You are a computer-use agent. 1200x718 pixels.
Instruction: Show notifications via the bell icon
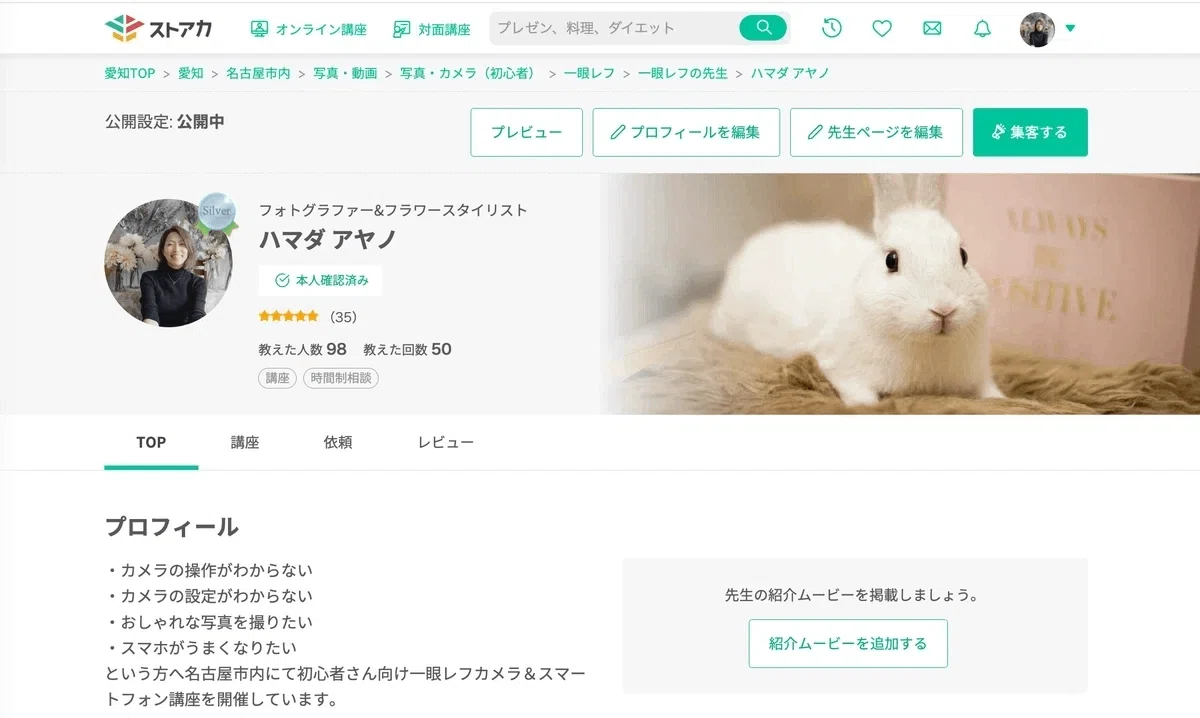click(982, 28)
